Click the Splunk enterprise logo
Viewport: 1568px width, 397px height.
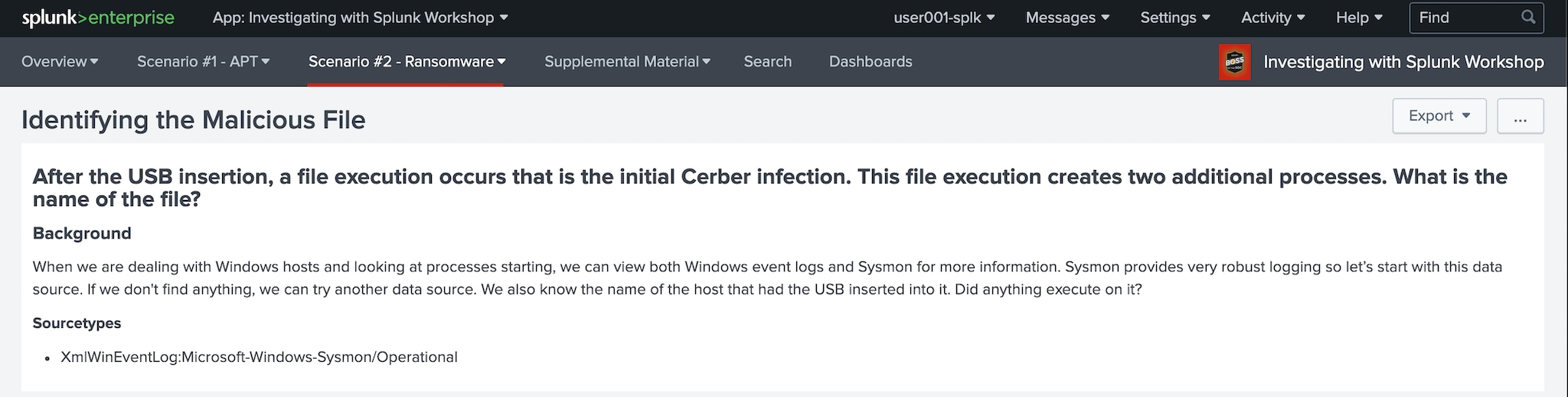click(98, 18)
